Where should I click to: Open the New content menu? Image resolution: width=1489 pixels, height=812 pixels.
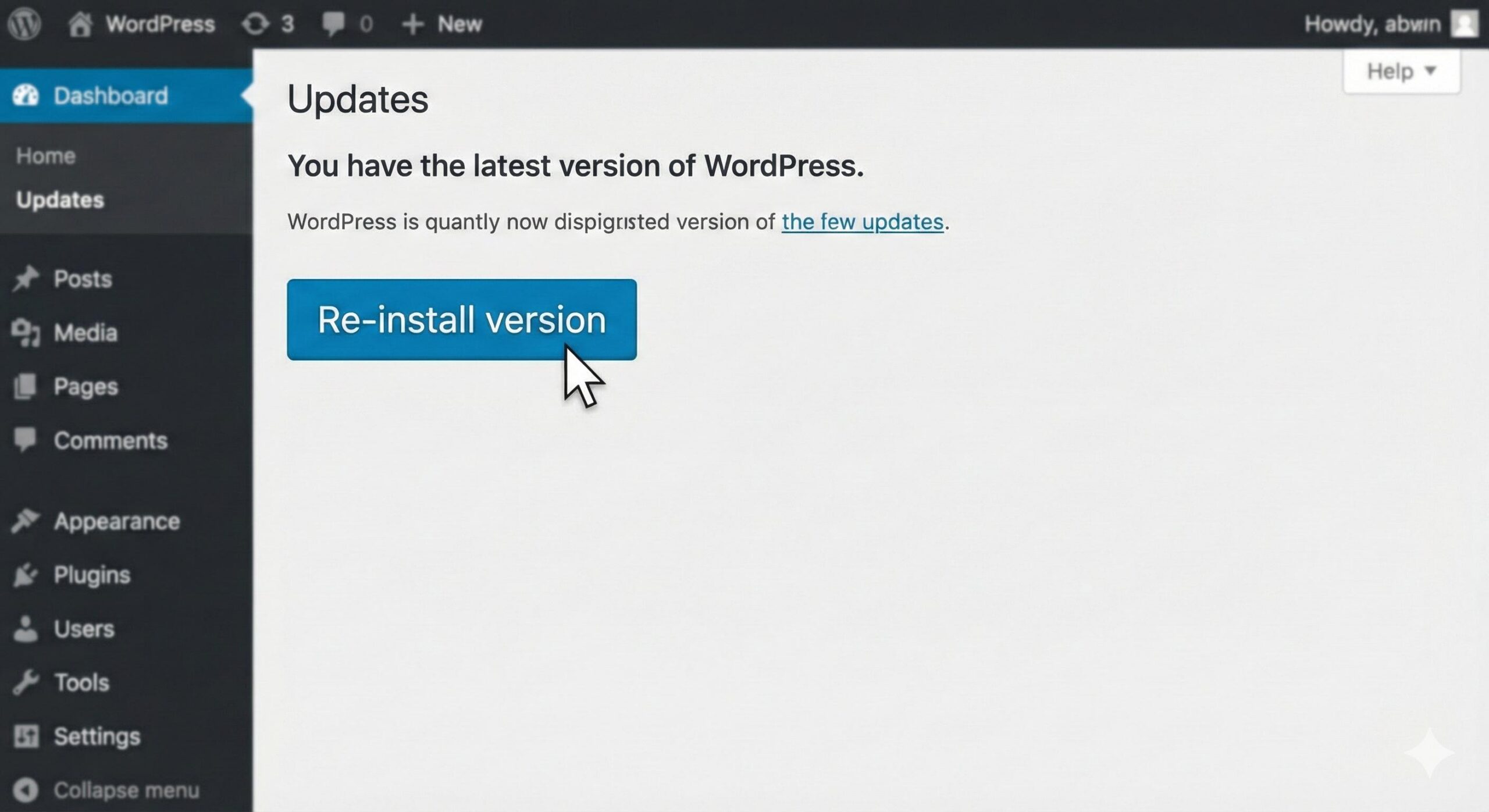pyautogui.click(x=444, y=23)
